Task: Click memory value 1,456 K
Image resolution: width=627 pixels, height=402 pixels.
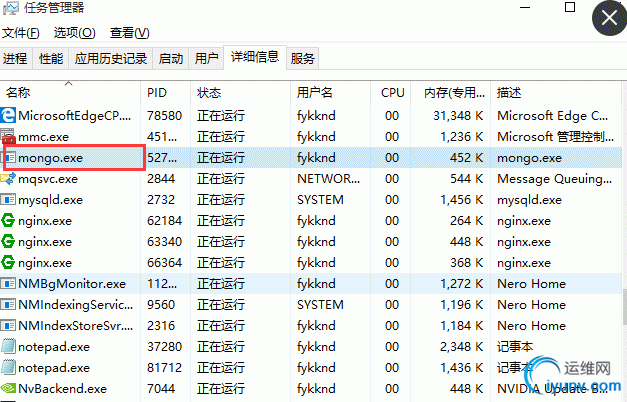Action: click(461, 200)
